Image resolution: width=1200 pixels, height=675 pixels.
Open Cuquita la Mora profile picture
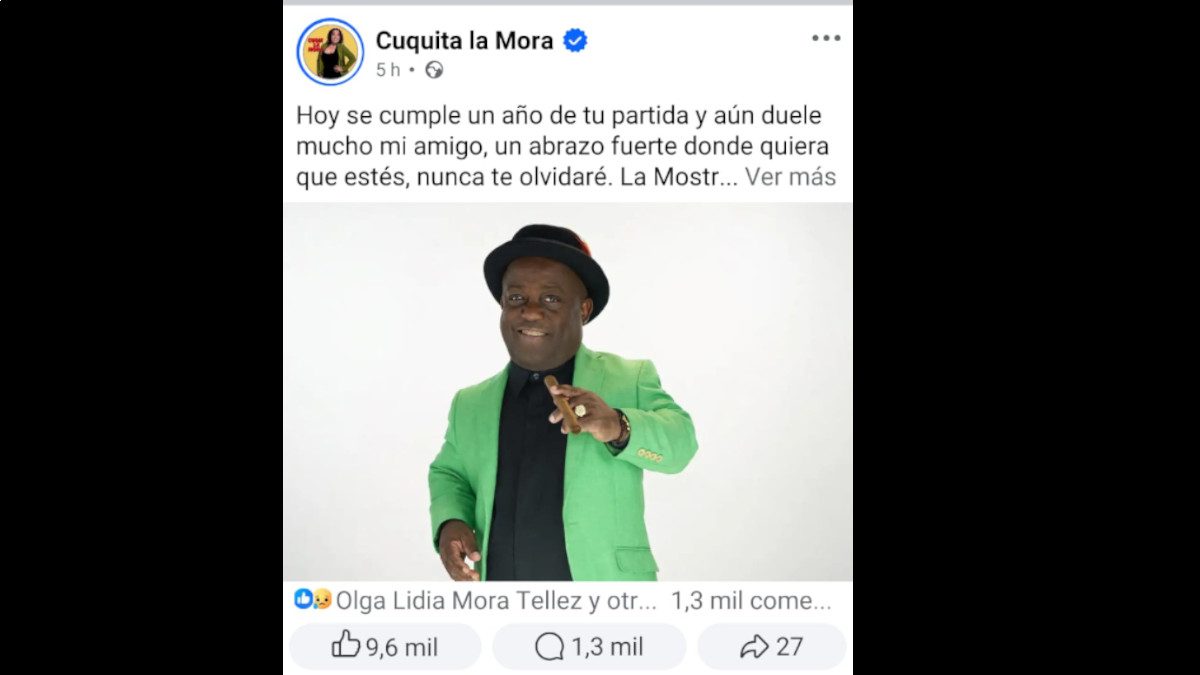(330, 52)
